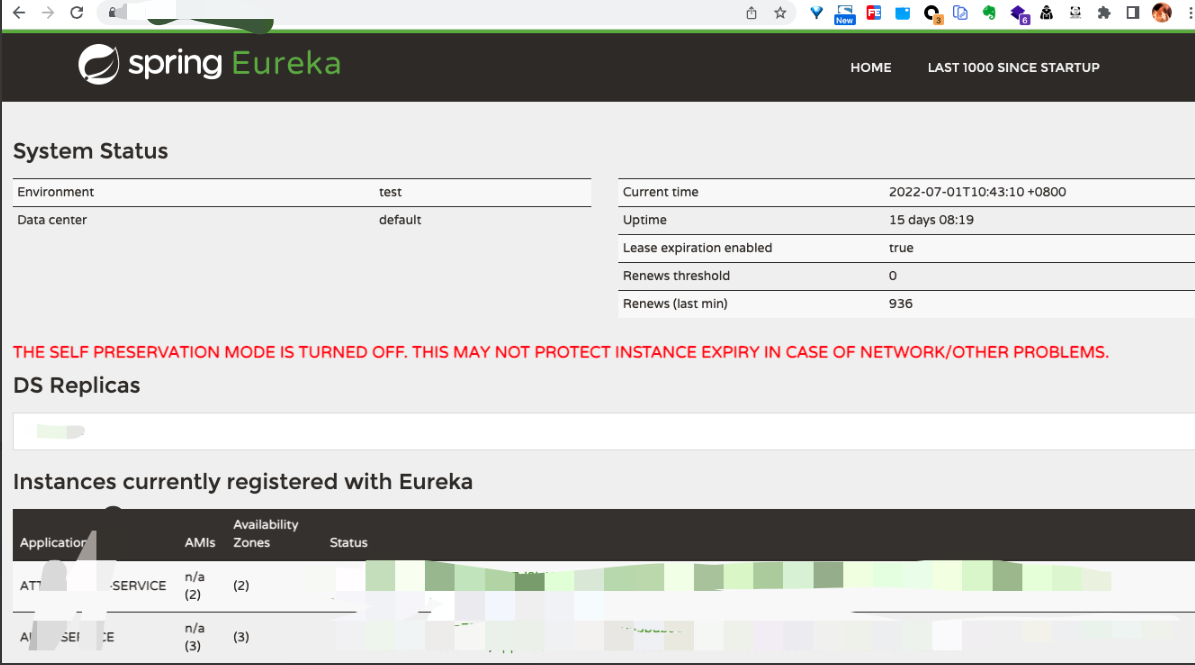Click the 'DS Replicas' heading
1195x665 pixels.
click(76, 385)
